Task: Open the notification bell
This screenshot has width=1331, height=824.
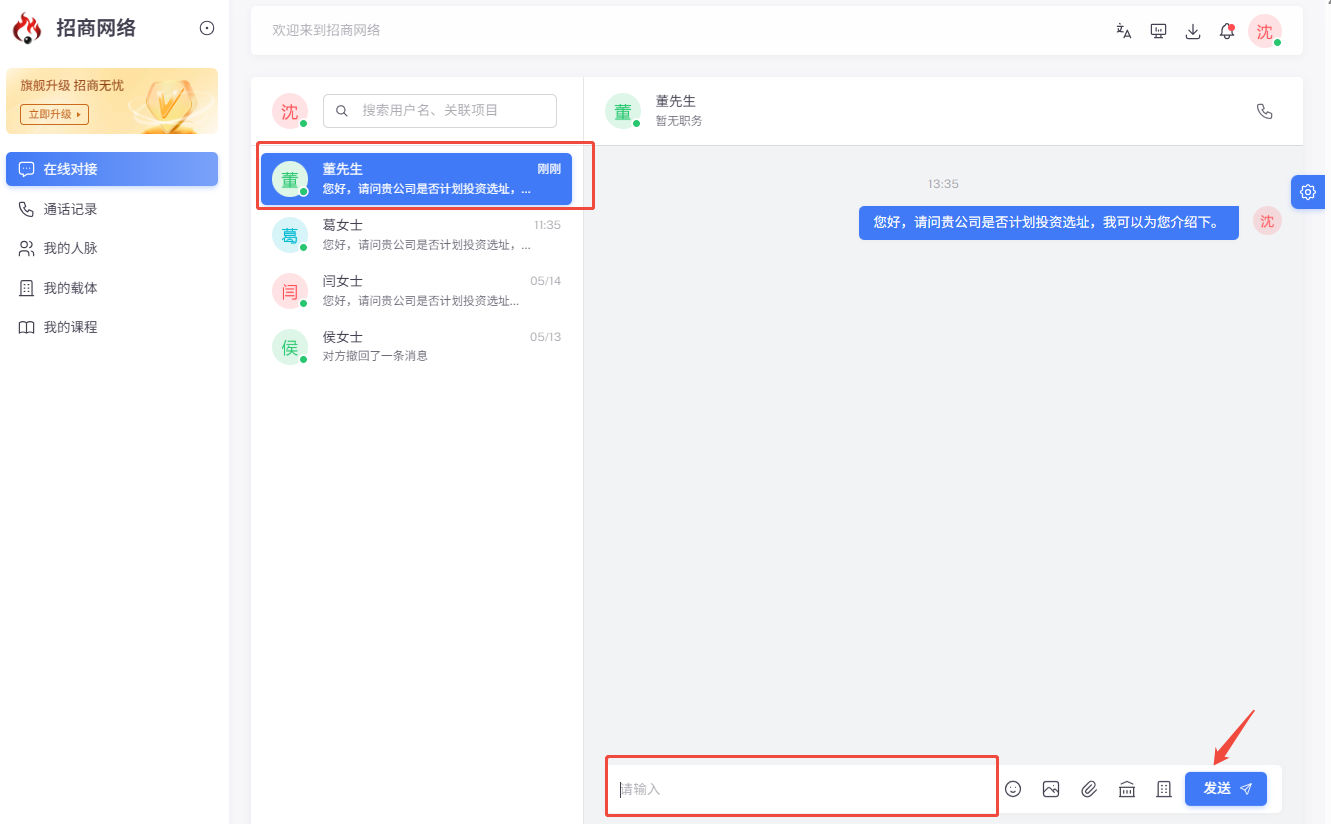Action: point(1227,31)
